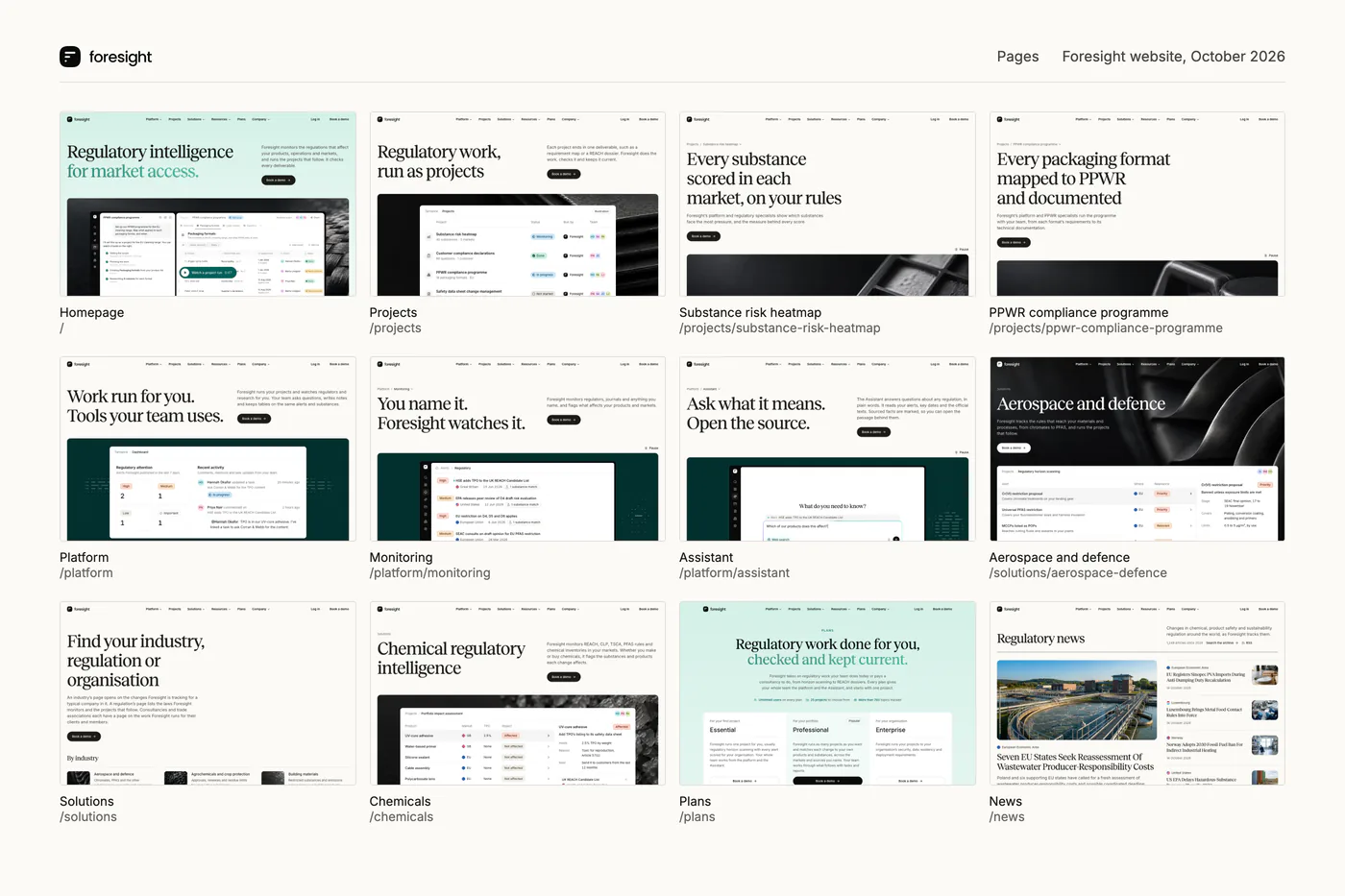Click the "Platform" title label

[84, 558]
